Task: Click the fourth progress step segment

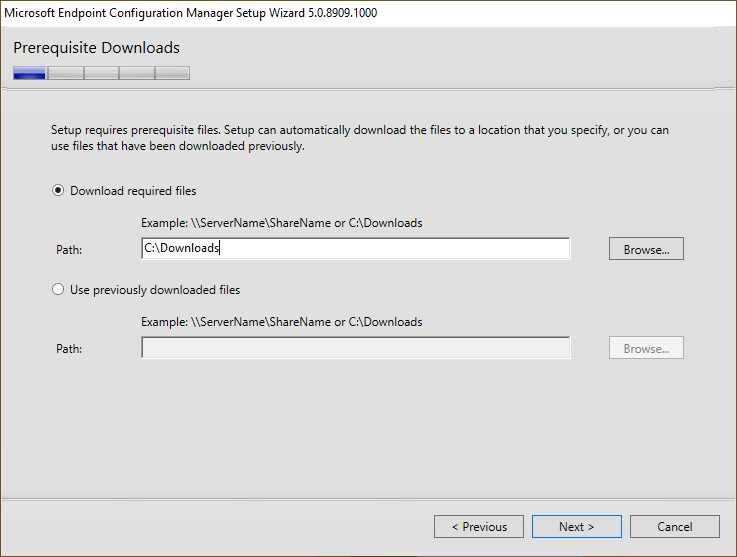Action: (137, 73)
